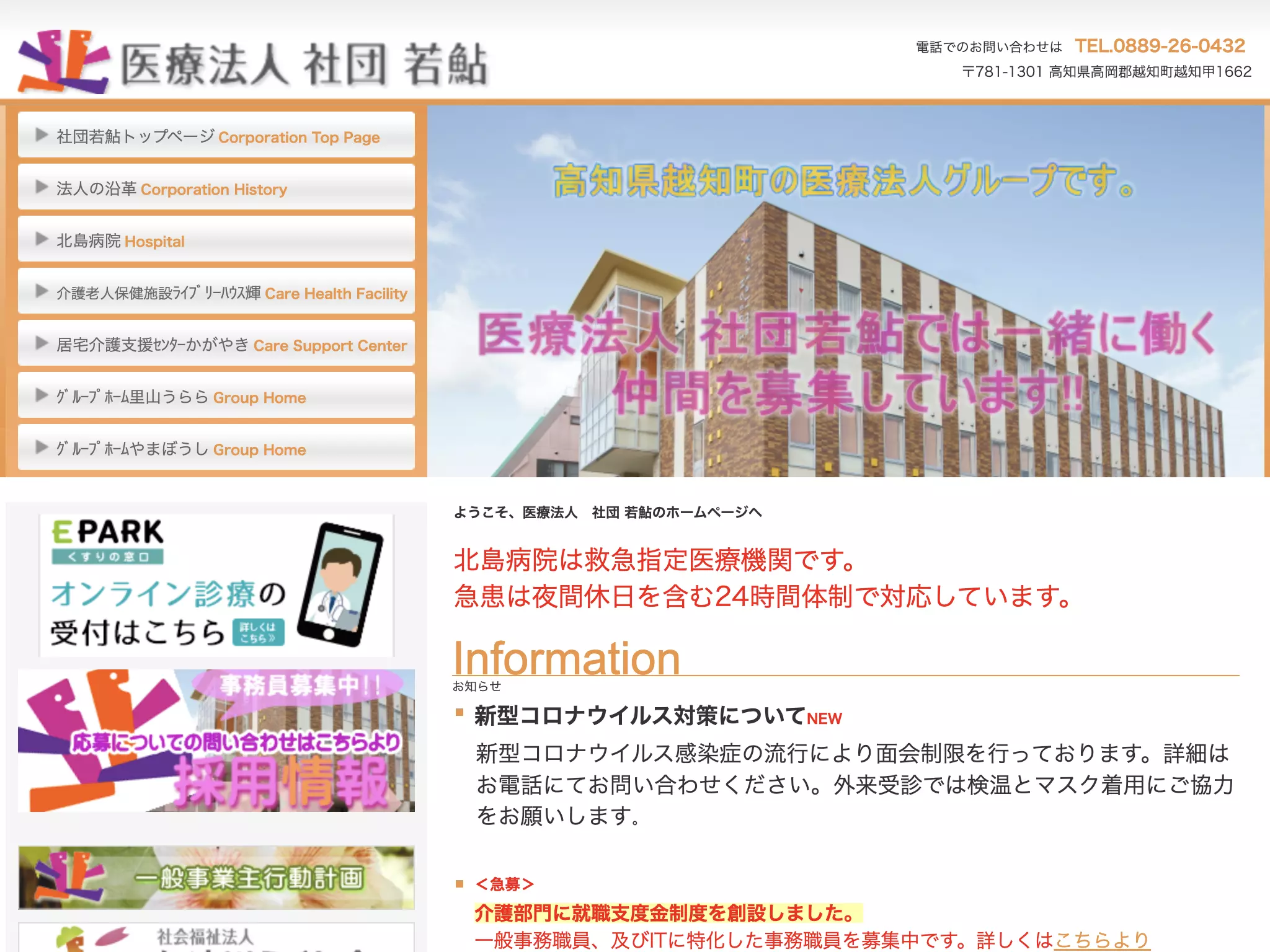Click the 社会福祉法人 banner at bottom
Viewport: 1270px width, 952px height.
click(x=216, y=937)
